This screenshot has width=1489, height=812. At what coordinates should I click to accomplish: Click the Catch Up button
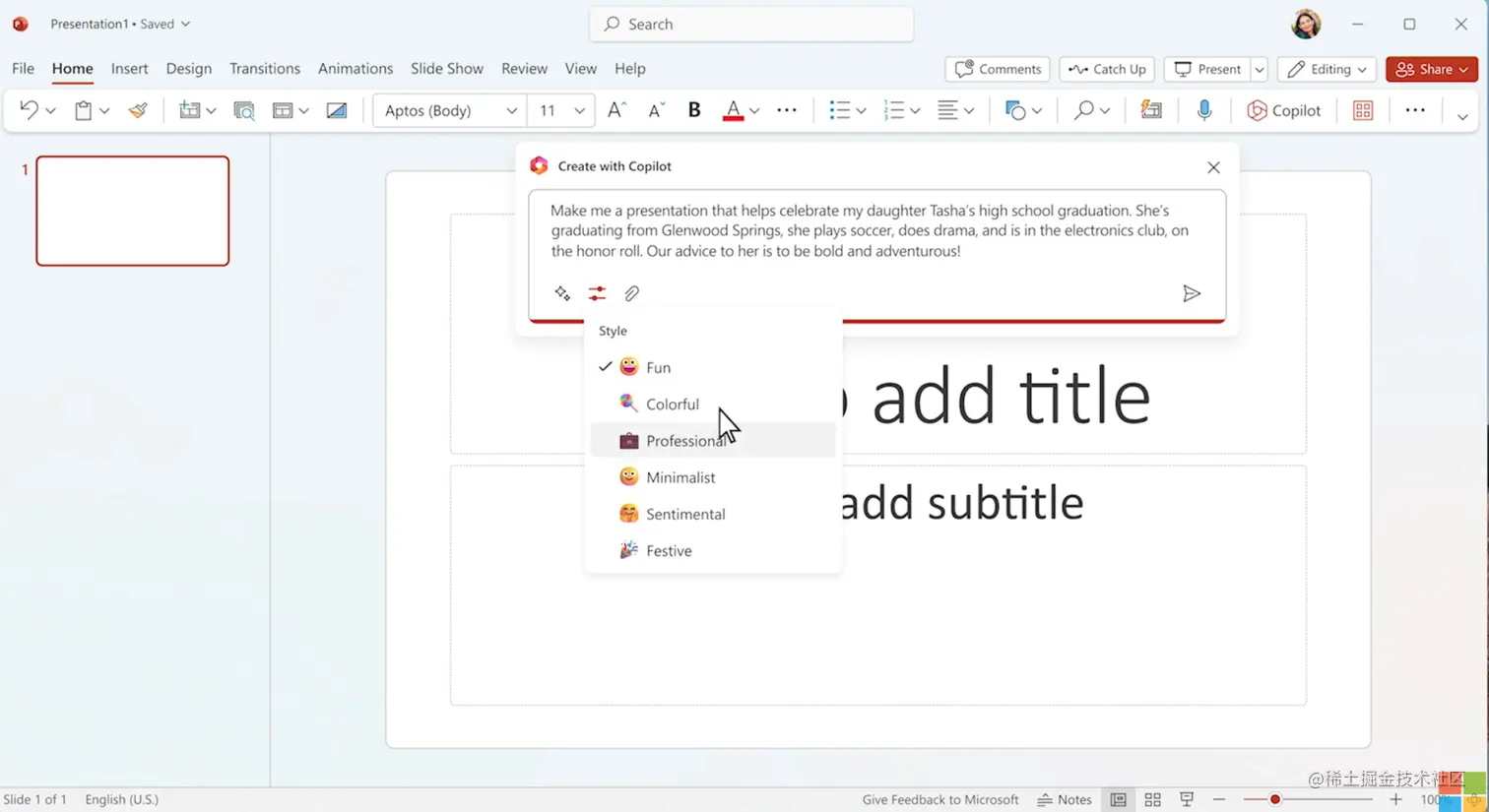tap(1107, 69)
